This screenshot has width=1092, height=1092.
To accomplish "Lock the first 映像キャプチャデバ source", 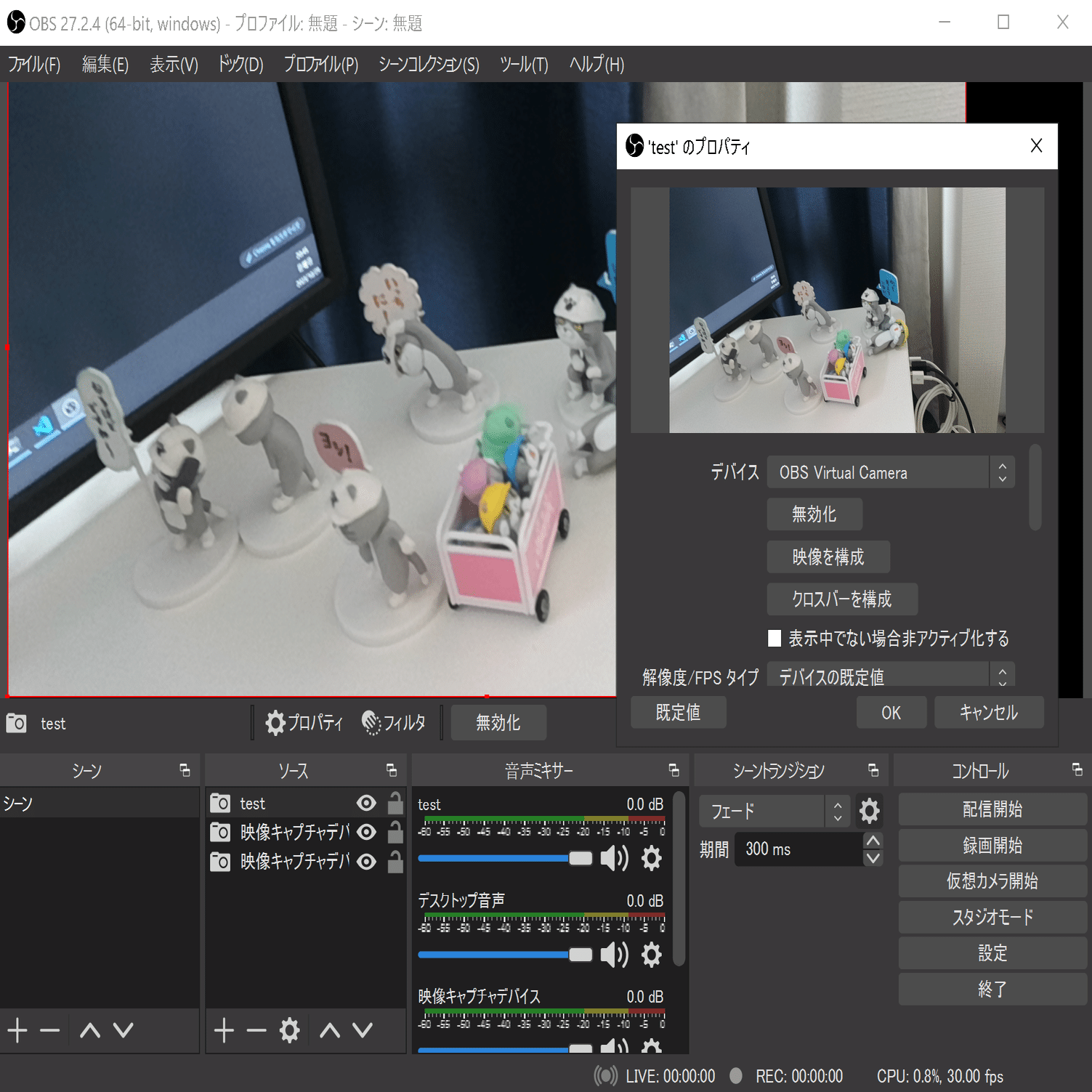I will click(x=395, y=832).
